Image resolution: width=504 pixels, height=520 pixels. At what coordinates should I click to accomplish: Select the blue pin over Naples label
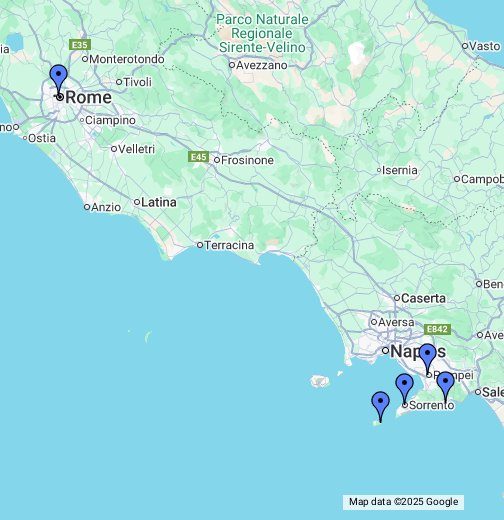coord(427,357)
